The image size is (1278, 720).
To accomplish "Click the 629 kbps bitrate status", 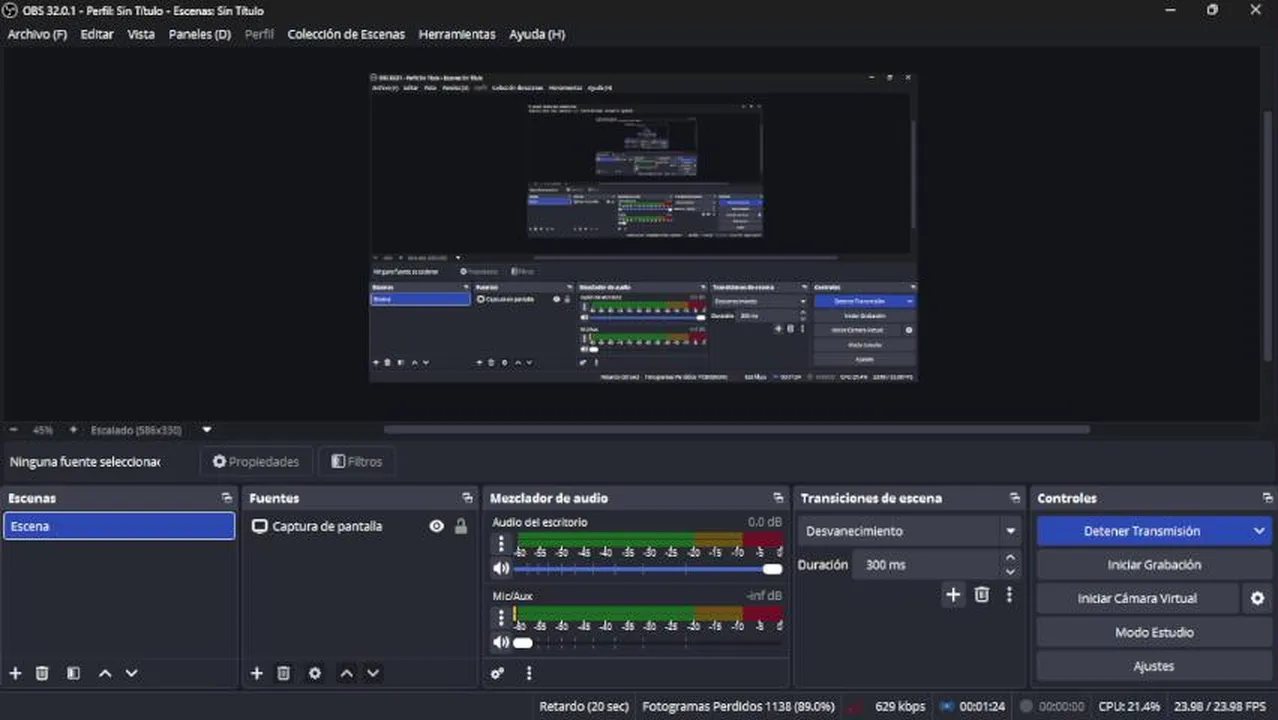I will (x=900, y=706).
